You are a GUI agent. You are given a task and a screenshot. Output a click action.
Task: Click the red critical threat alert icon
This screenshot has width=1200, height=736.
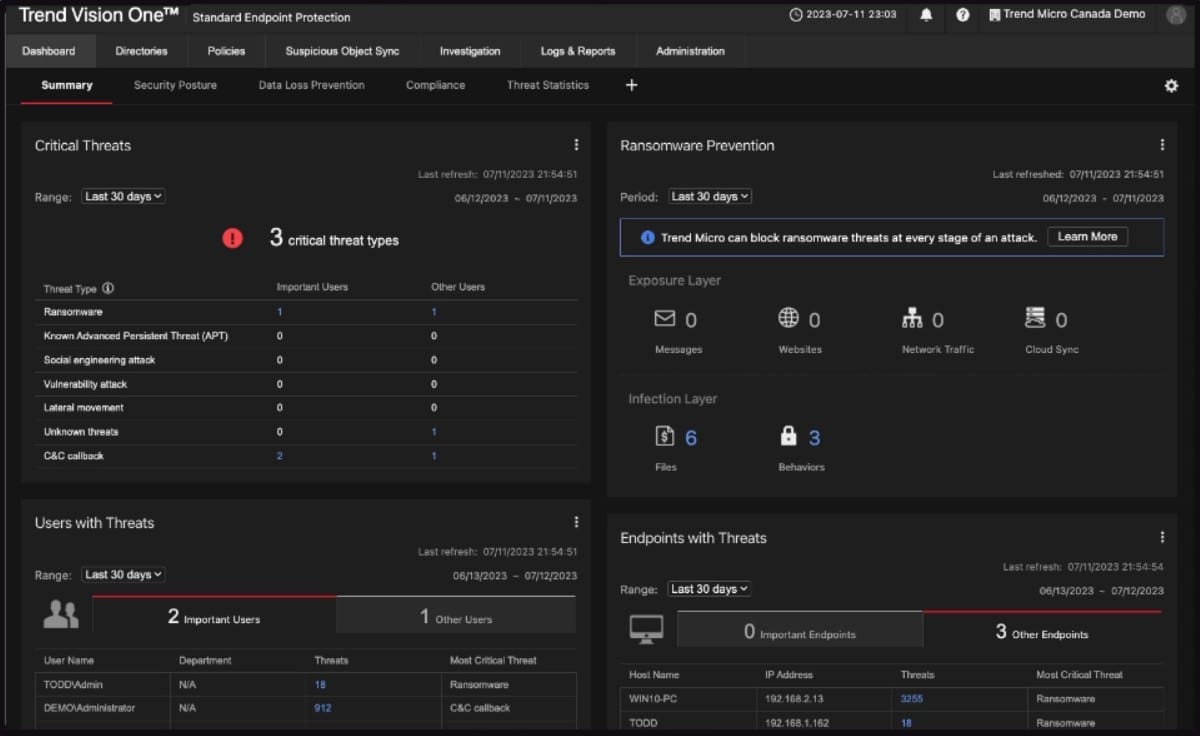pos(232,239)
